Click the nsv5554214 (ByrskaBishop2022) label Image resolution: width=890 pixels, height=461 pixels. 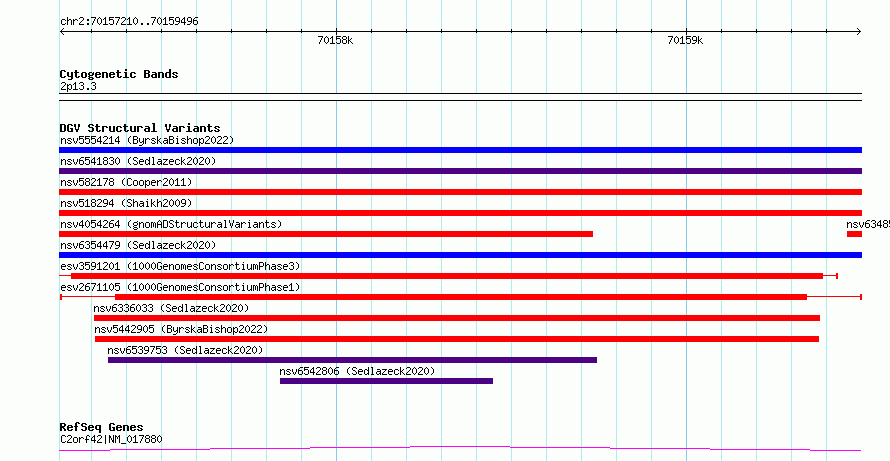tap(147, 140)
